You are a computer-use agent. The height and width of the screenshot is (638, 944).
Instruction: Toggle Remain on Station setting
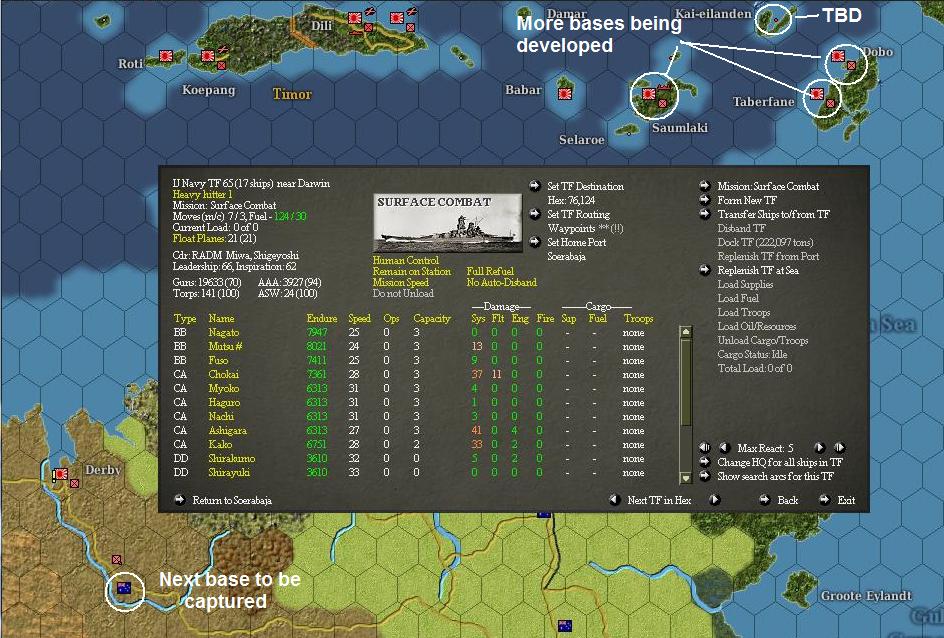[x=411, y=271]
